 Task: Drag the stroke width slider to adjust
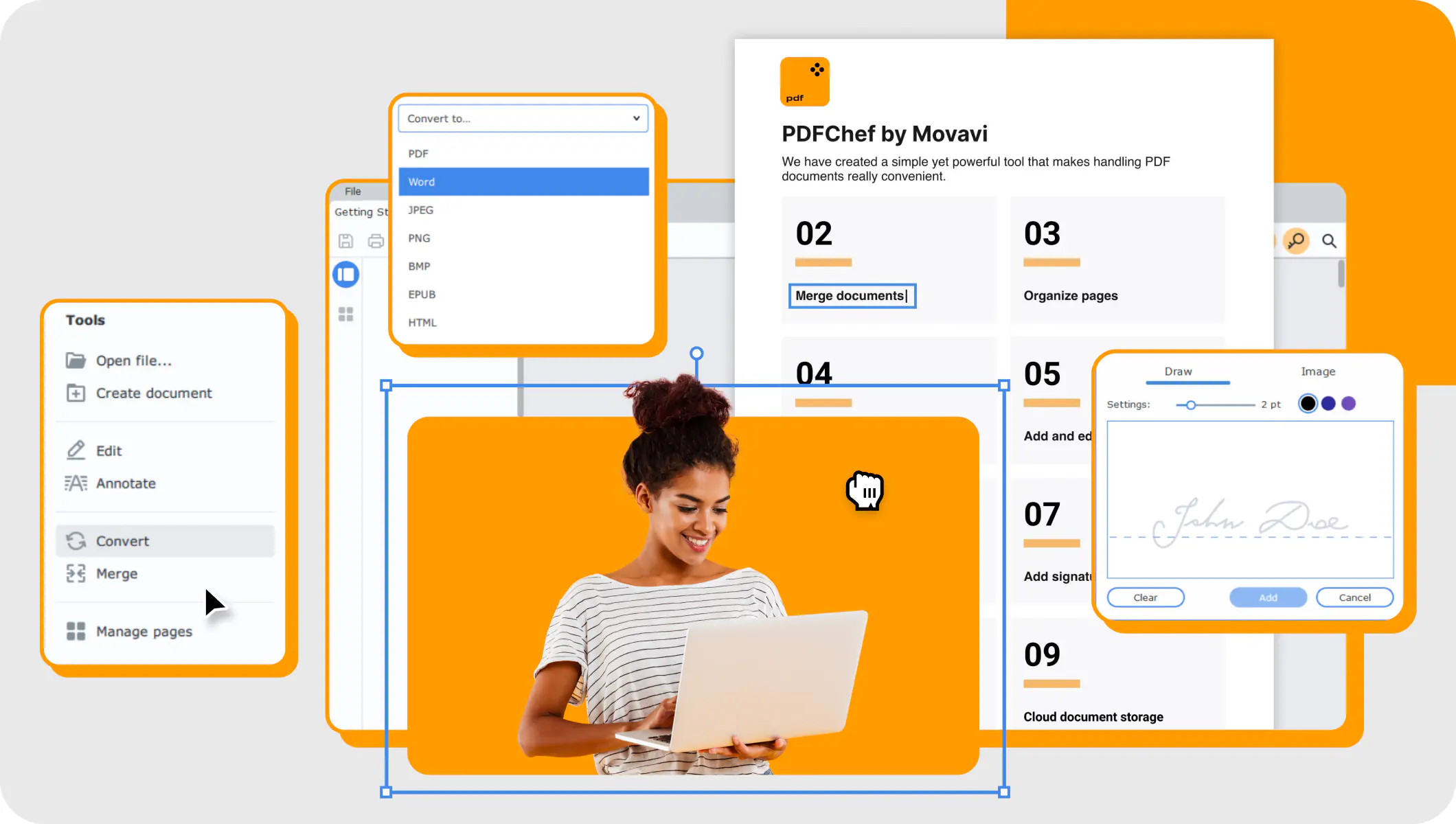point(1192,404)
